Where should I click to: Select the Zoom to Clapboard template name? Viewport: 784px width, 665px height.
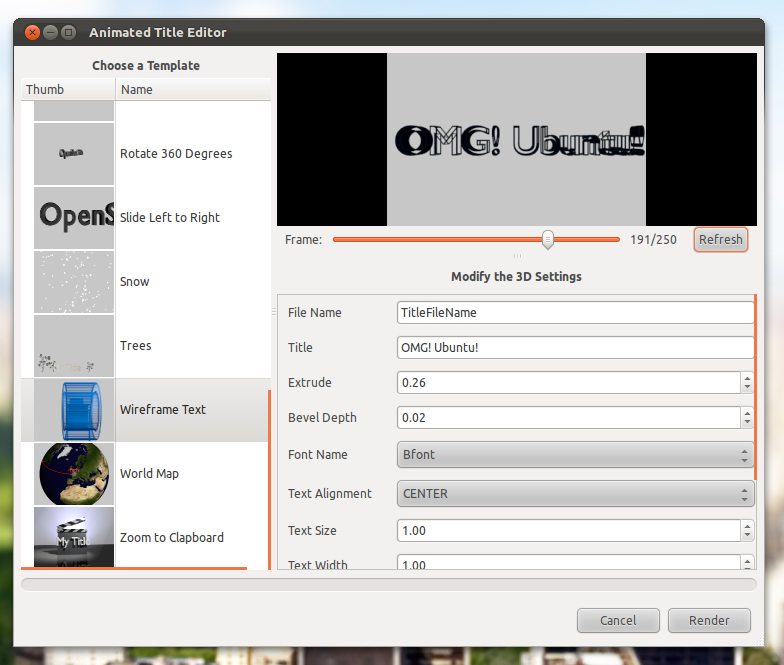click(x=172, y=538)
